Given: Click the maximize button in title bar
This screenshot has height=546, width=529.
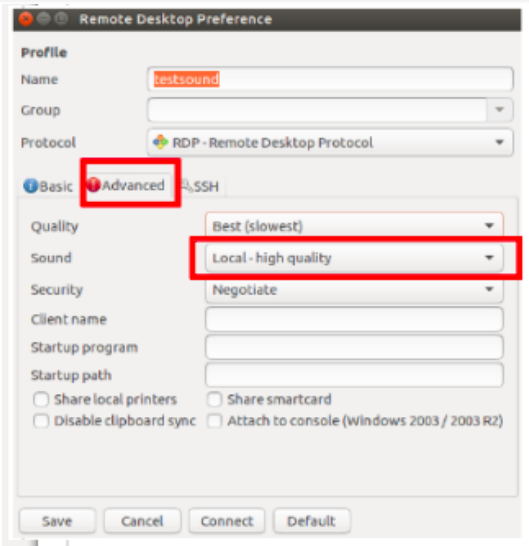Looking at the screenshot, I should (62, 19).
